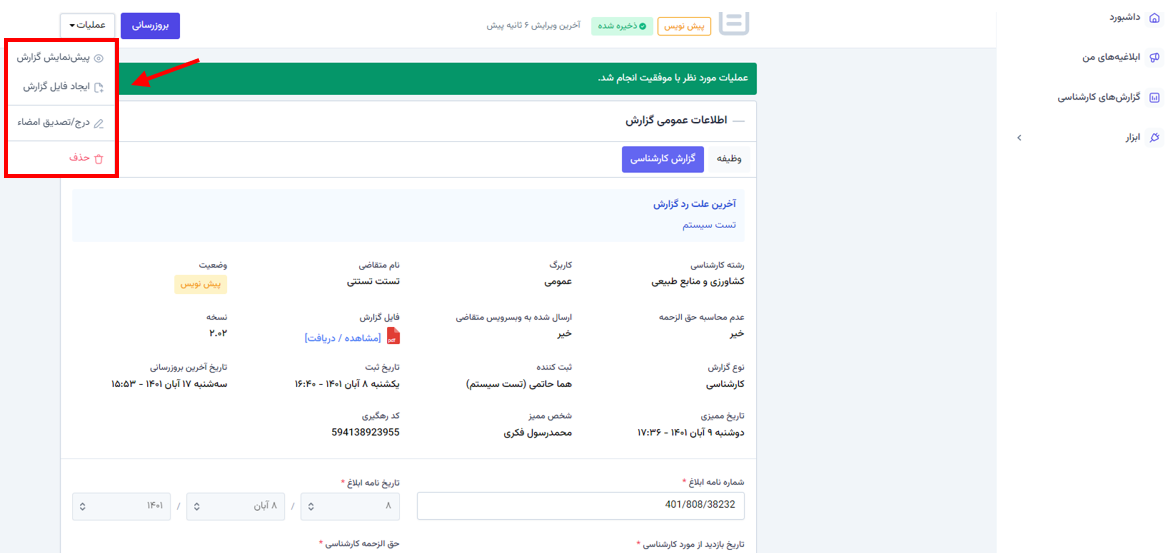Screen dimensions: 1171x553
Task: Open ابلاغیه‌های من in sidebar
Action: 1111,57
